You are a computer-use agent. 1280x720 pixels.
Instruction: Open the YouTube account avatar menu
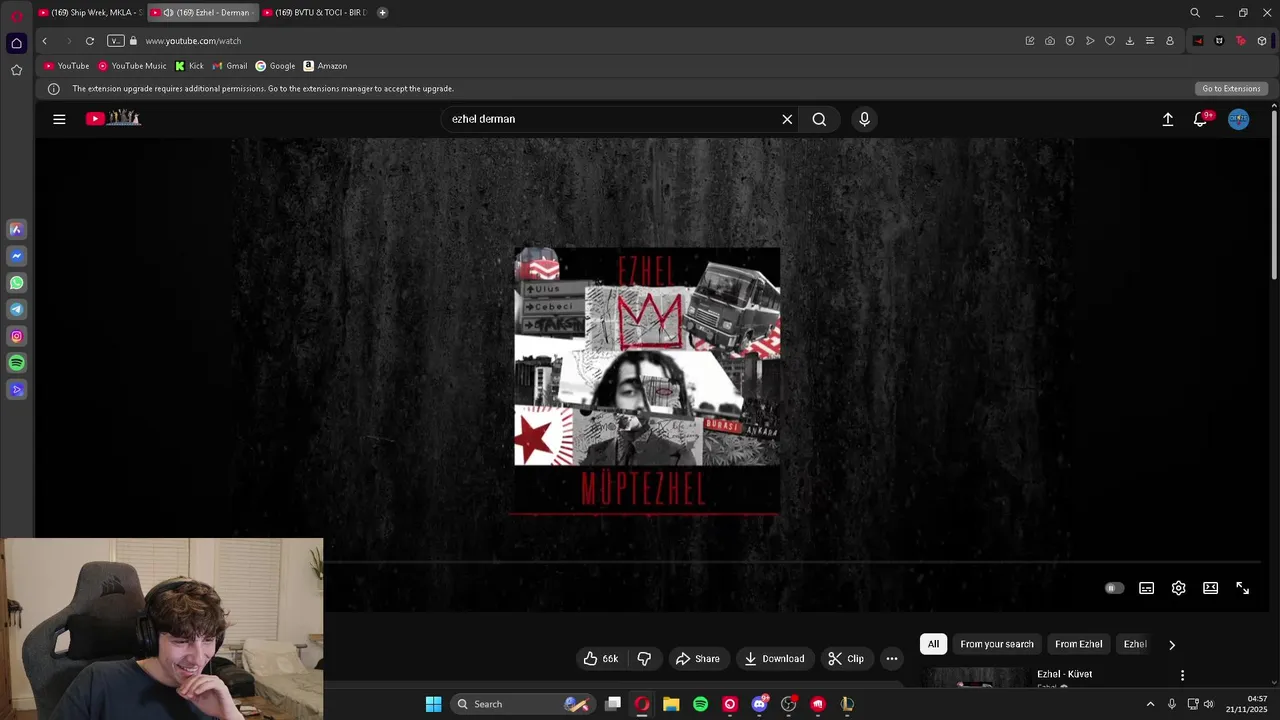click(x=1239, y=119)
